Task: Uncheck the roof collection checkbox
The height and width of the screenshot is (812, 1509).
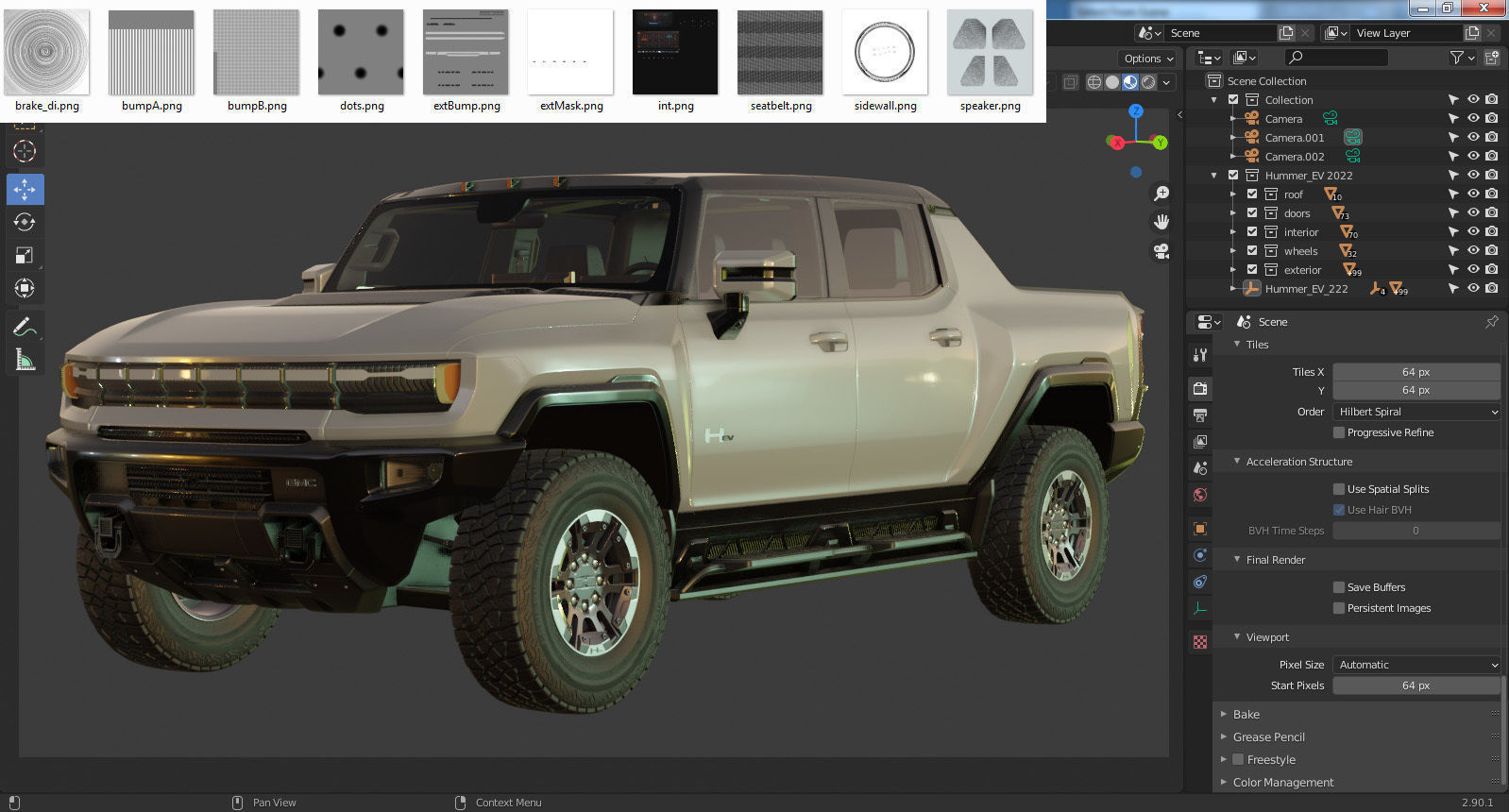Action: point(1252,194)
